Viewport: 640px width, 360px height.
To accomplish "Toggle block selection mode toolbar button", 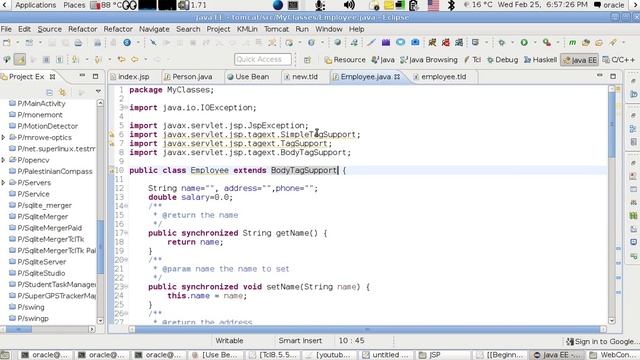I will 46,60.
